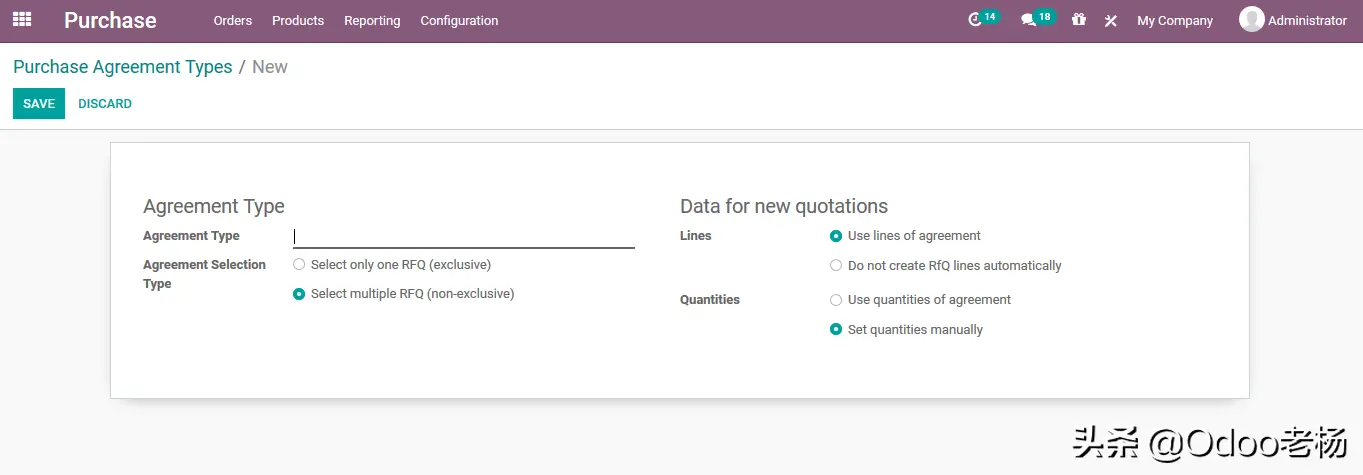The image size is (1363, 475).
Task: Switch company via My Company
Action: click(x=1174, y=21)
